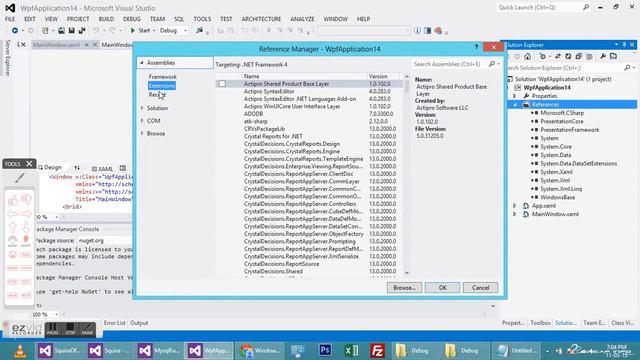Click the Cancel button
Viewport: 640px width, 360px height.
click(480, 288)
